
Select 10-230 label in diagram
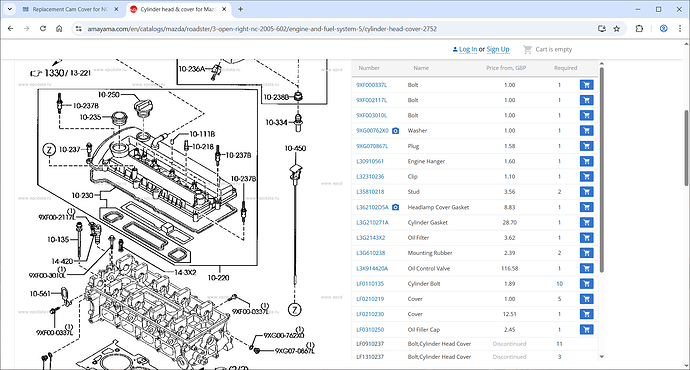pyautogui.click(x=82, y=195)
